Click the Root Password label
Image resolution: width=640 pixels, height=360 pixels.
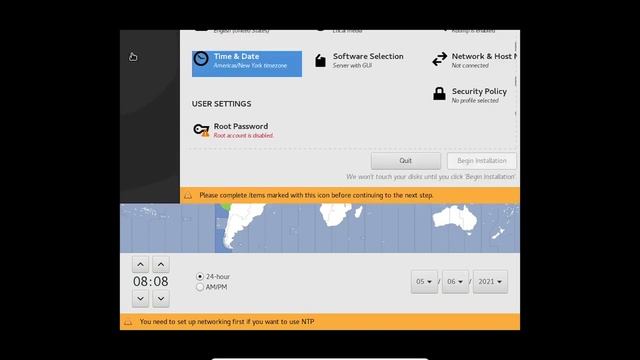[241, 126]
